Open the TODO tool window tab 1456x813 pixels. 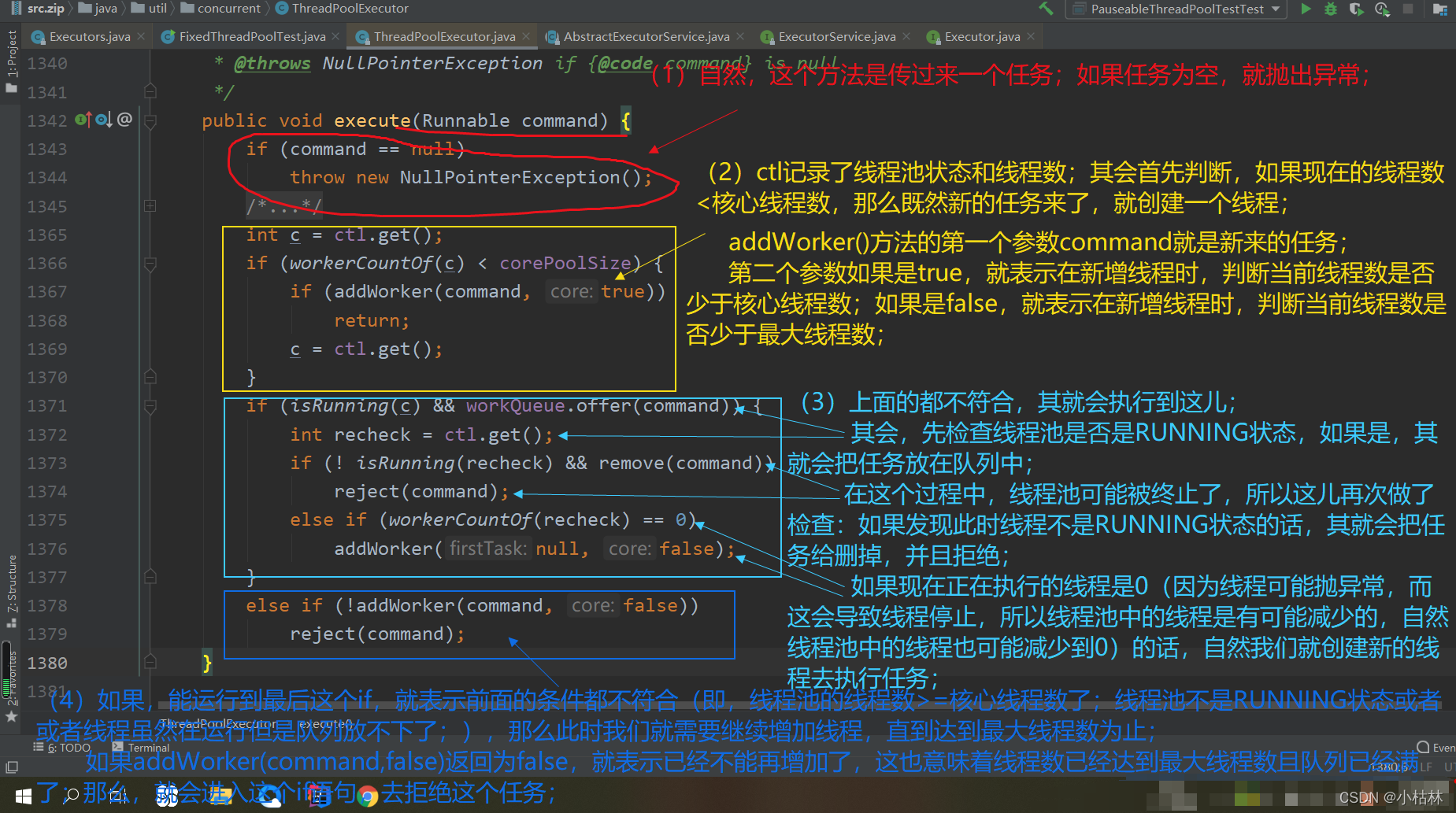click(x=62, y=748)
